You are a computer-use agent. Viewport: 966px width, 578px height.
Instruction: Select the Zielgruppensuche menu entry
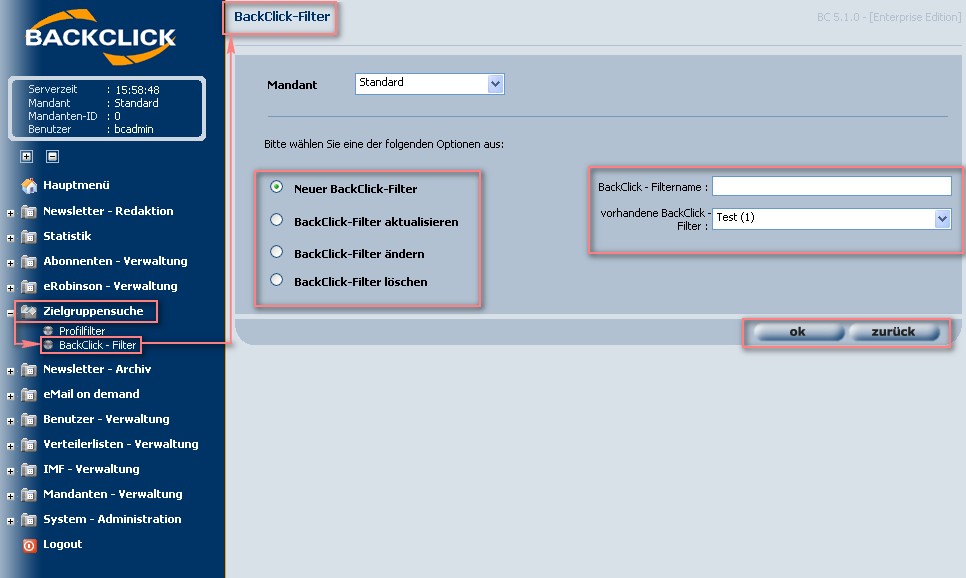point(93,311)
